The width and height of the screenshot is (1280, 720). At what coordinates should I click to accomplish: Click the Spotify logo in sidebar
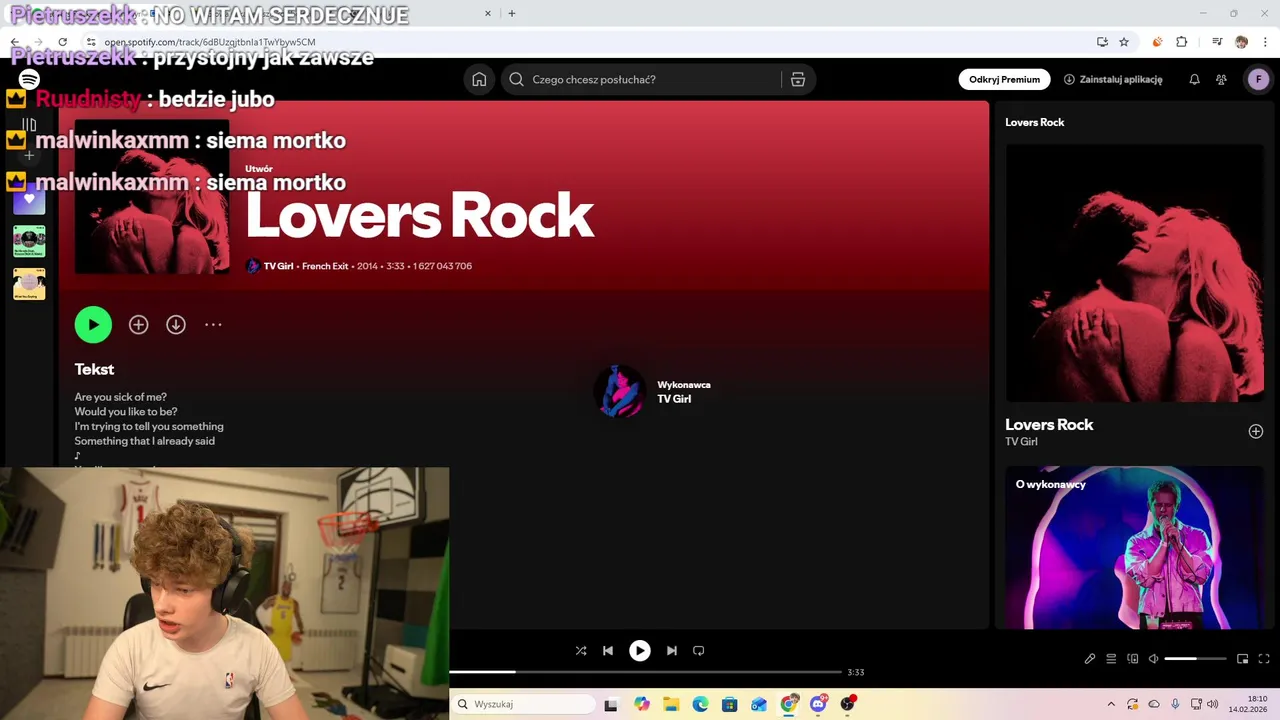pyautogui.click(x=29, y=80)
